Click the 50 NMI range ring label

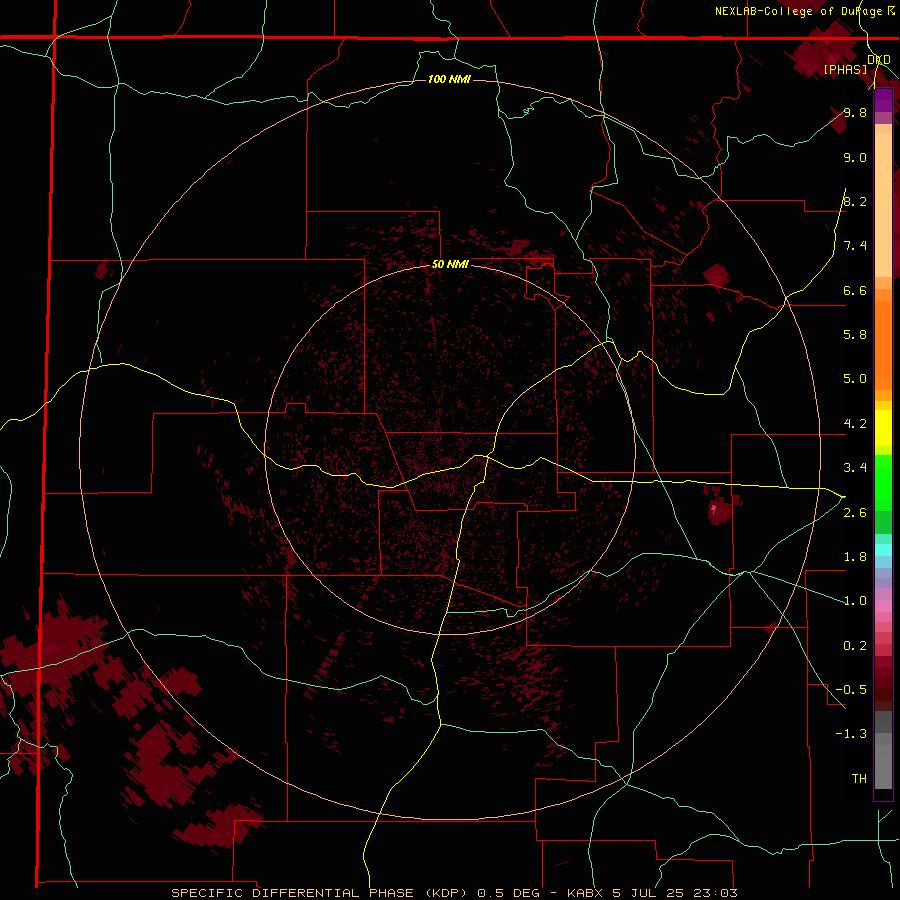tap(450, 265)
